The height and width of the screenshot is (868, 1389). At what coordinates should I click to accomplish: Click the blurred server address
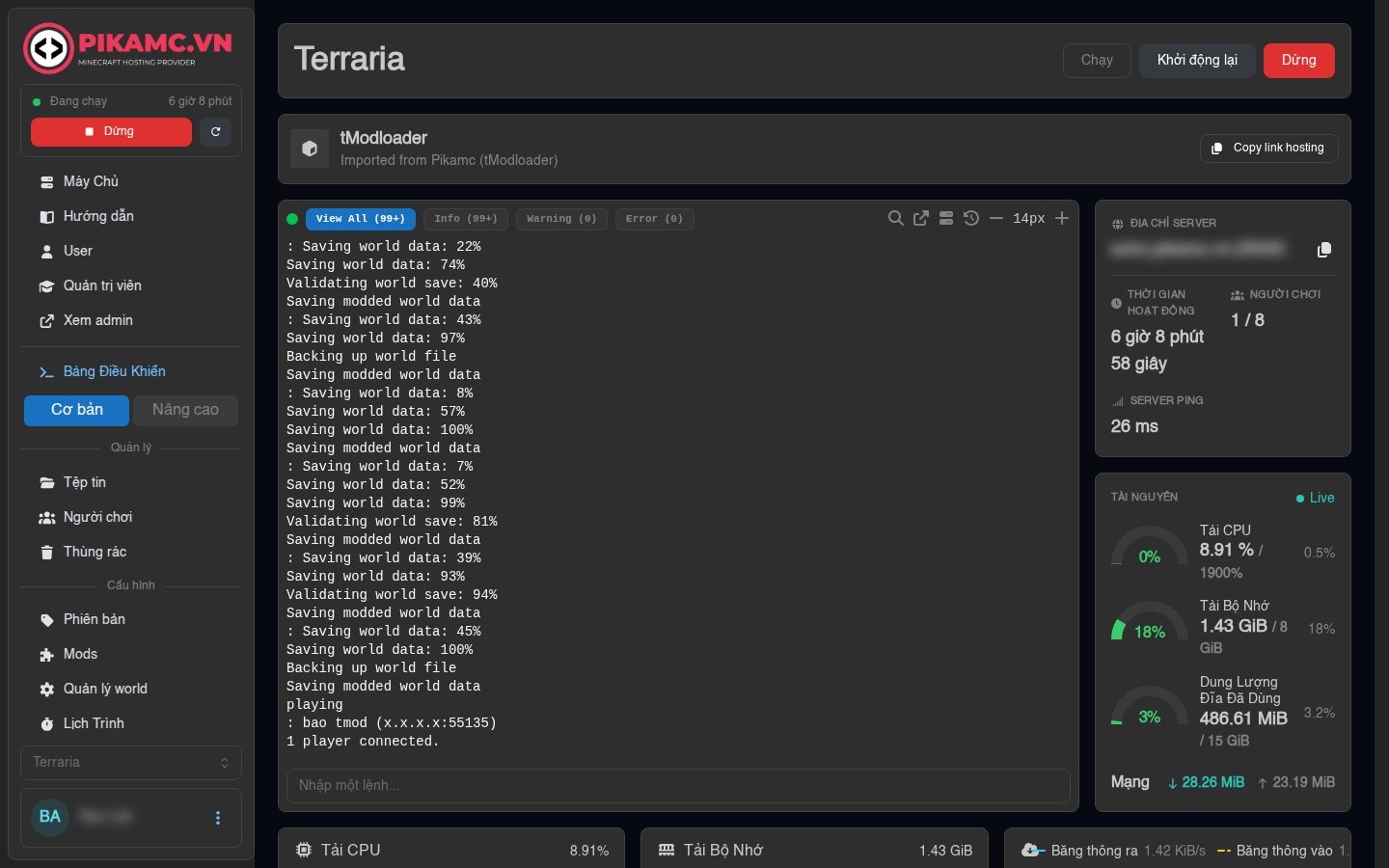1197,249
